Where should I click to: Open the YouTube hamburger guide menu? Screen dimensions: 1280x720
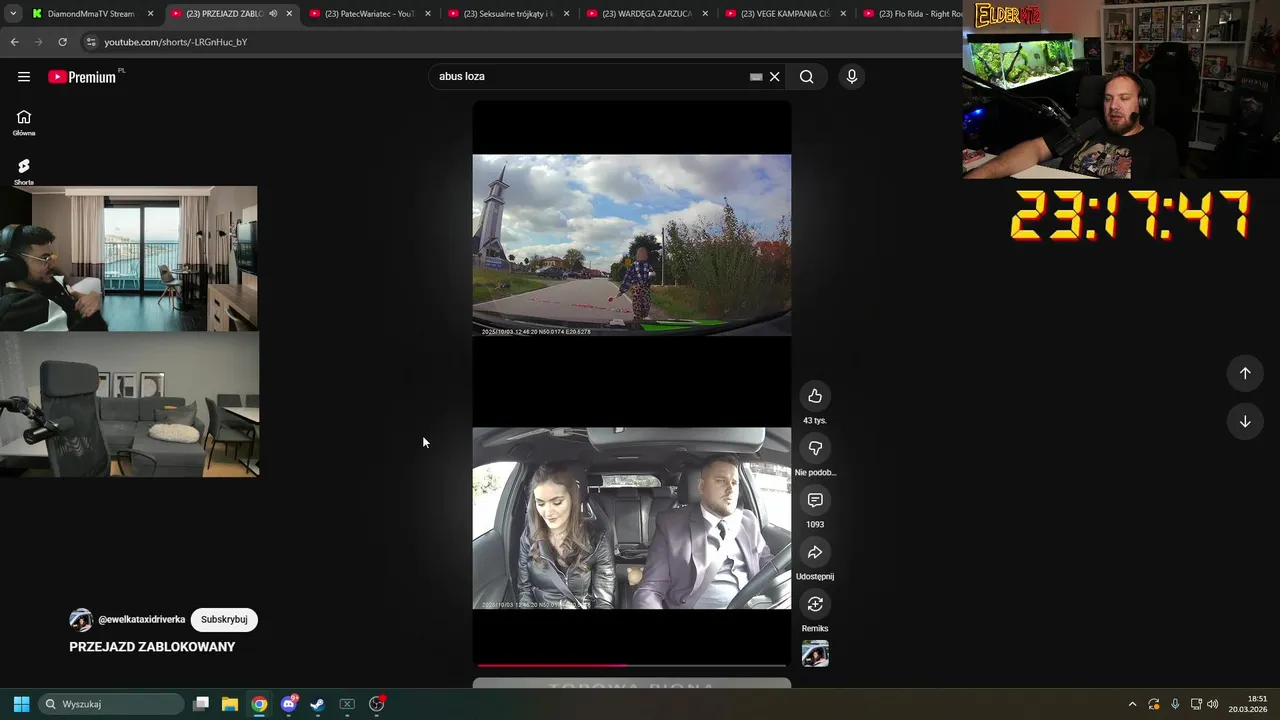point(24,77)
